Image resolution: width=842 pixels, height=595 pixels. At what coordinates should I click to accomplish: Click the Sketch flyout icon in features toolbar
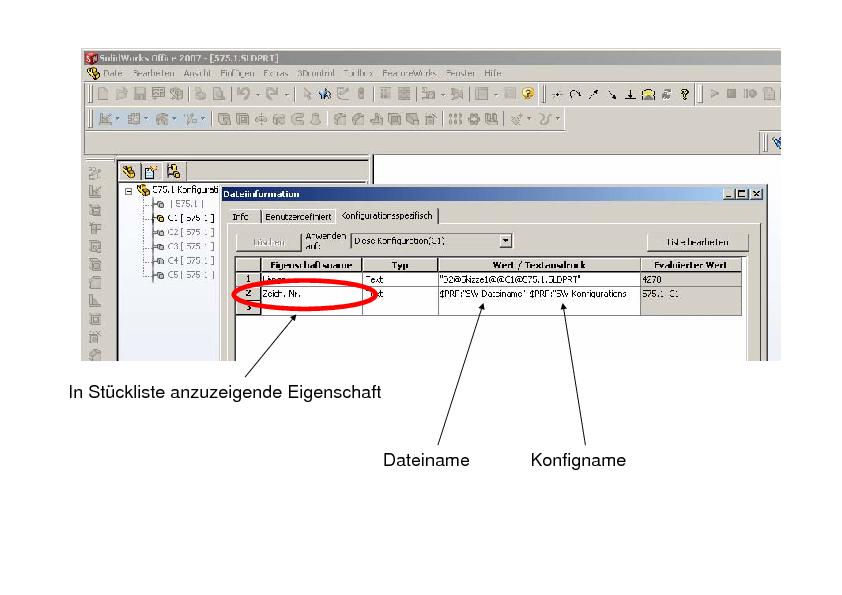[x=106, y=119]
